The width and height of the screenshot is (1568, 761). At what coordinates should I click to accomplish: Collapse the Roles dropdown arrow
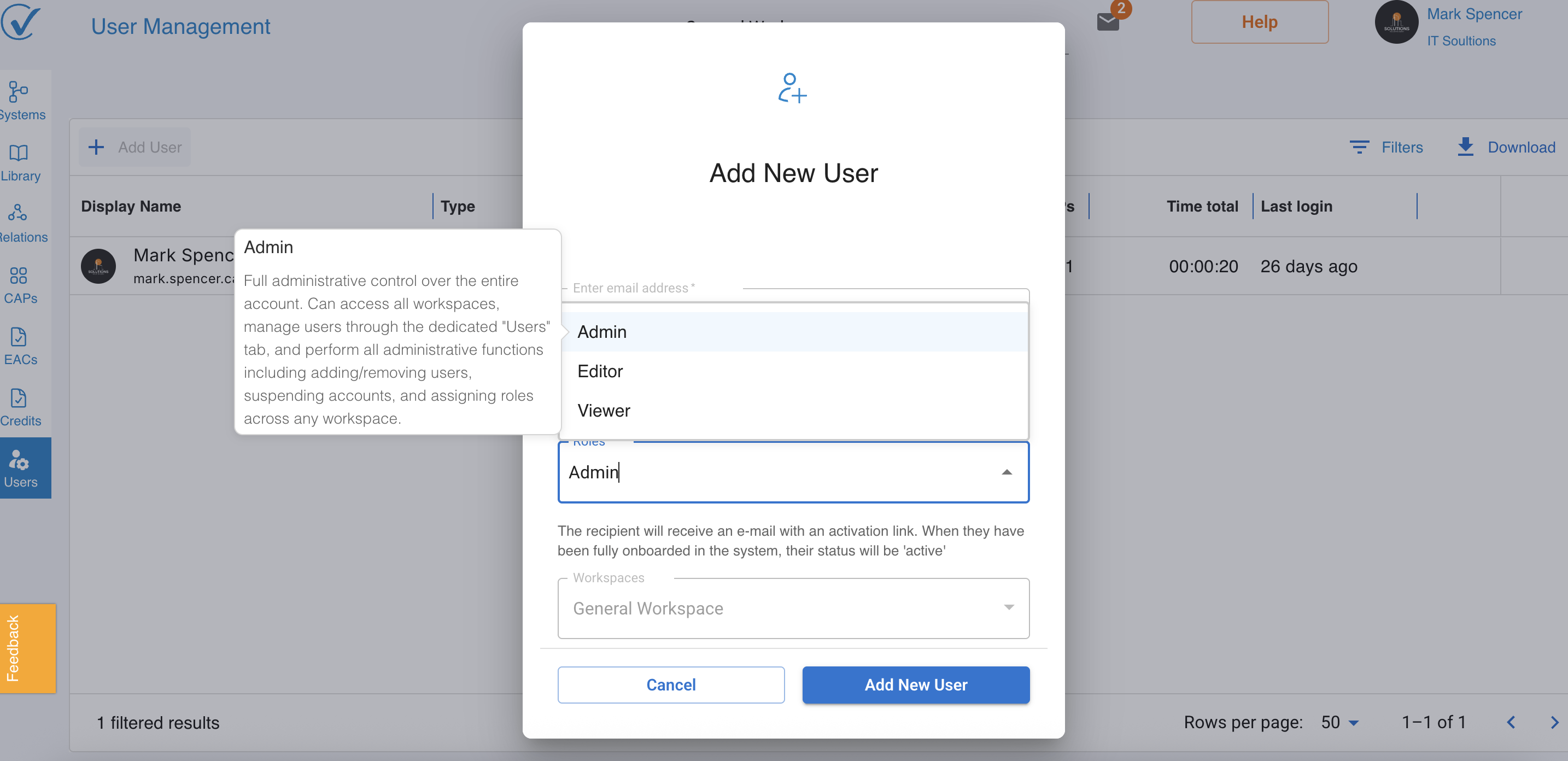click(1007, 472)
